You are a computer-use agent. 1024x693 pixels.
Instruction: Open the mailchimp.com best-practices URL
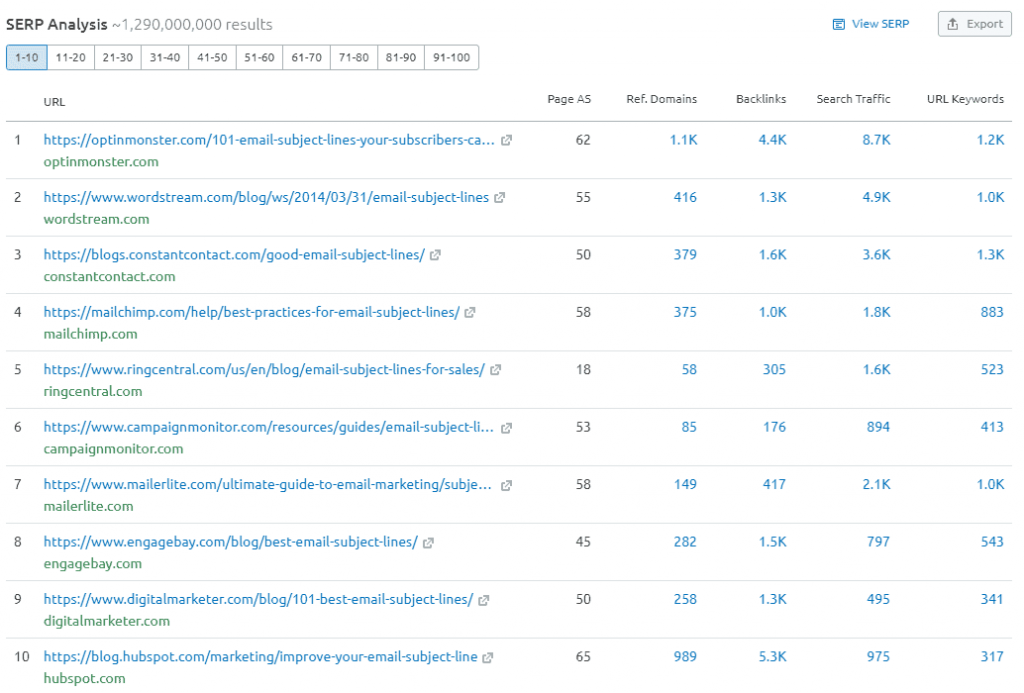click(x=251, y=312)
